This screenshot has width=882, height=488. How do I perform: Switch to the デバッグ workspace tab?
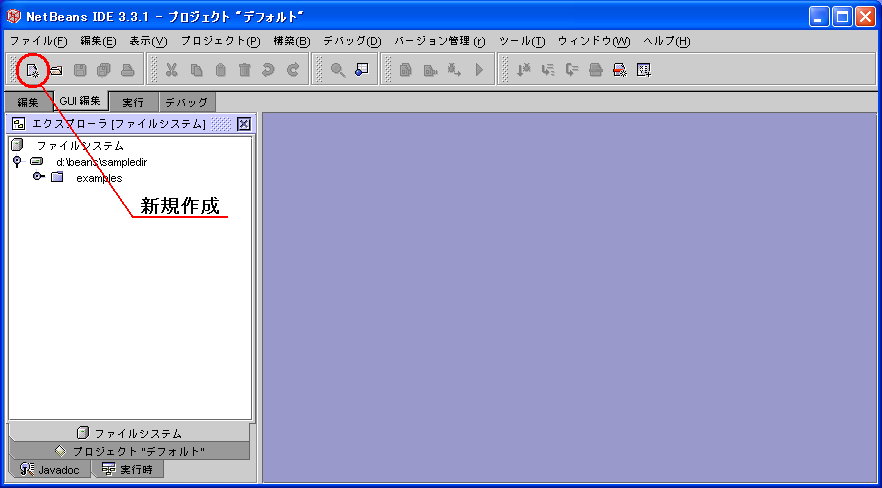pyautogui.click(x=187, y=103)
